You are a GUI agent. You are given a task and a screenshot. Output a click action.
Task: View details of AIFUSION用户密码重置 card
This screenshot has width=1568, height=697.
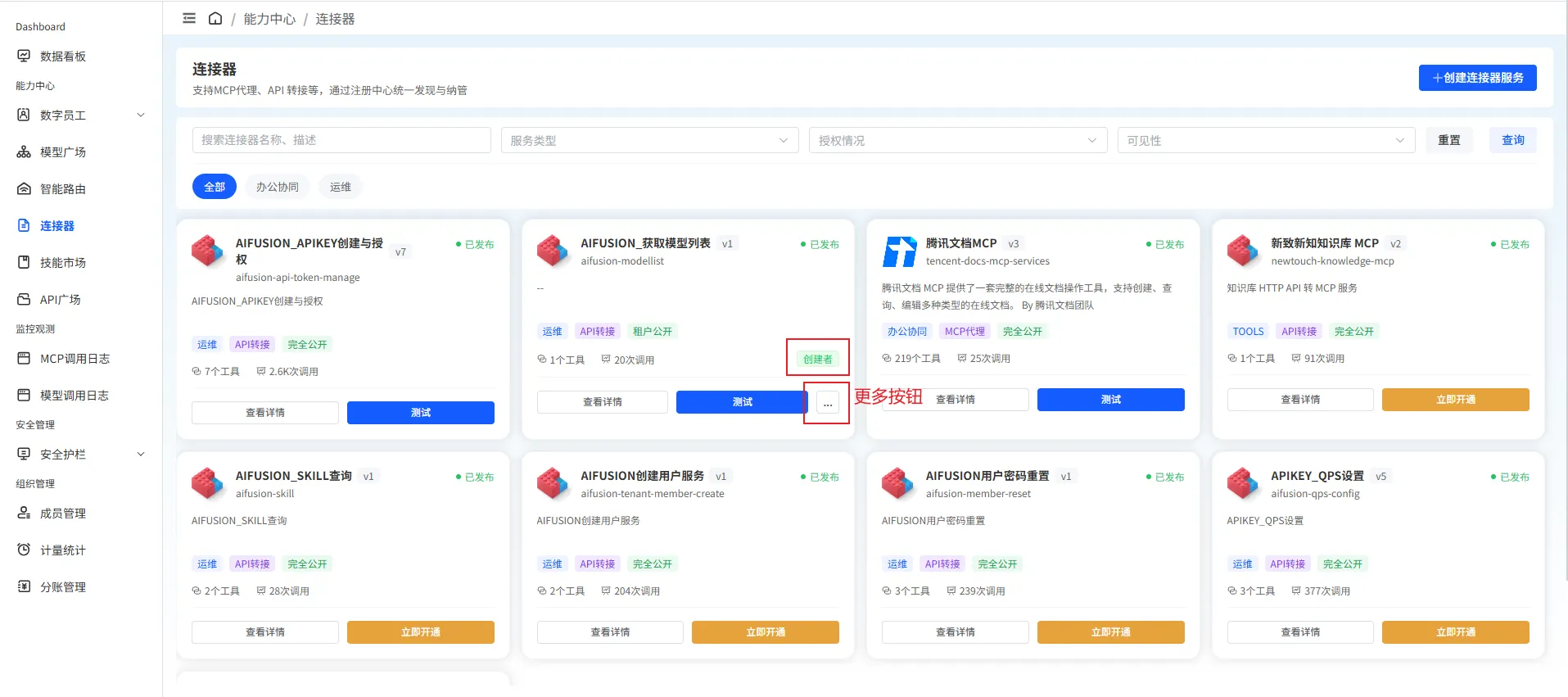[956, 632]
